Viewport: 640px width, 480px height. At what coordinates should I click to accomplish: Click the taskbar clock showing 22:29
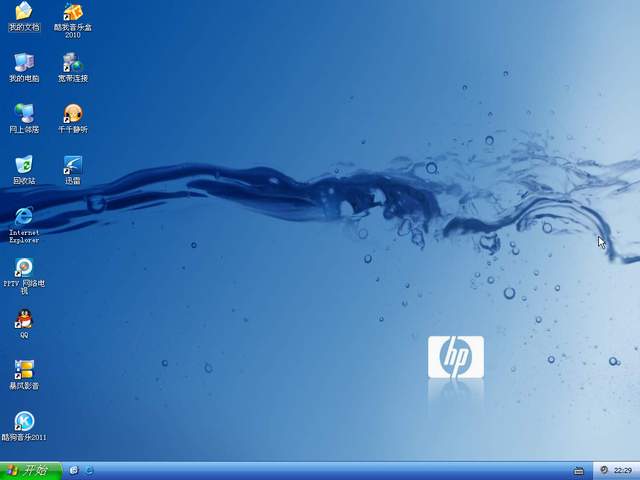coord(623,470)
